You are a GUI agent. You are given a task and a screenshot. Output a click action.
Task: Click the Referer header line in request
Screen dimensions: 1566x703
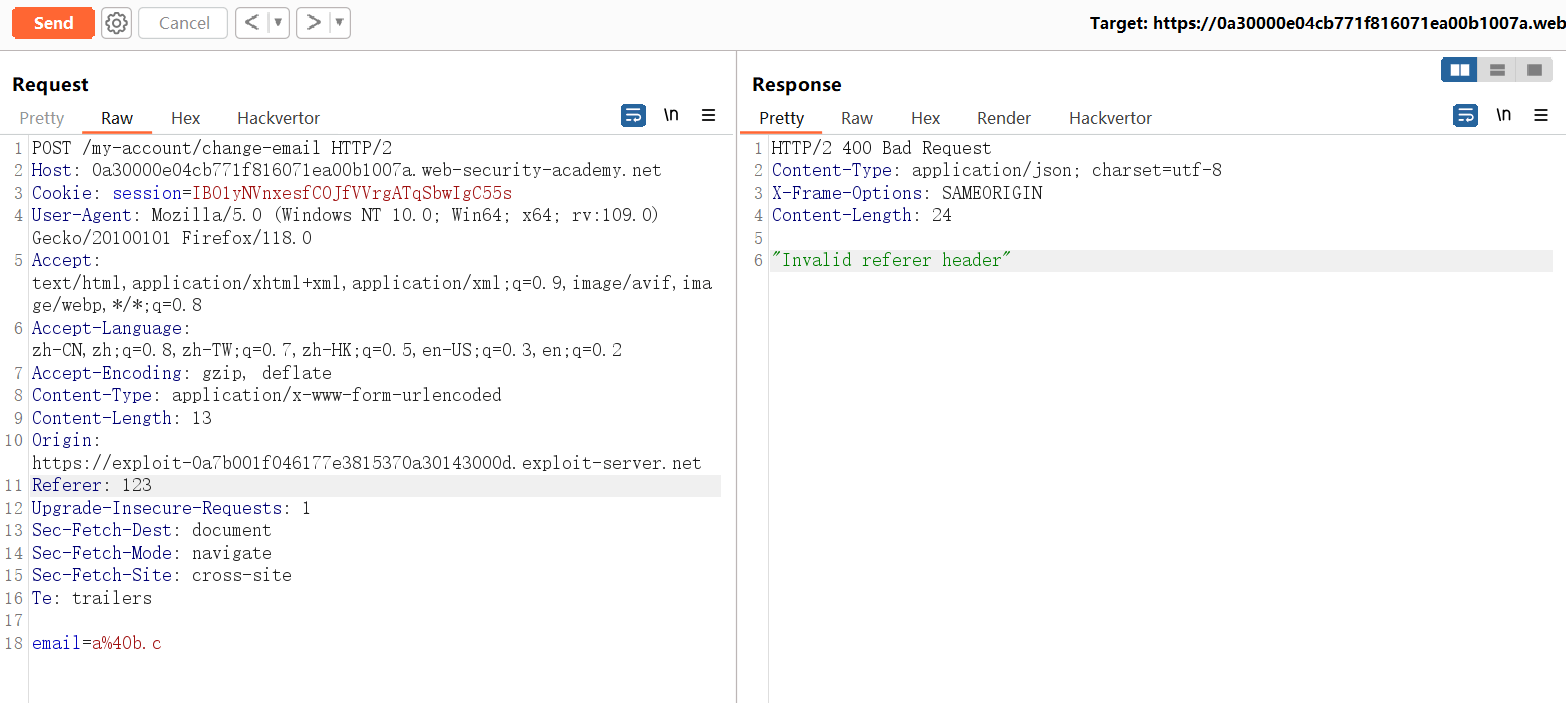coord(92,486)
